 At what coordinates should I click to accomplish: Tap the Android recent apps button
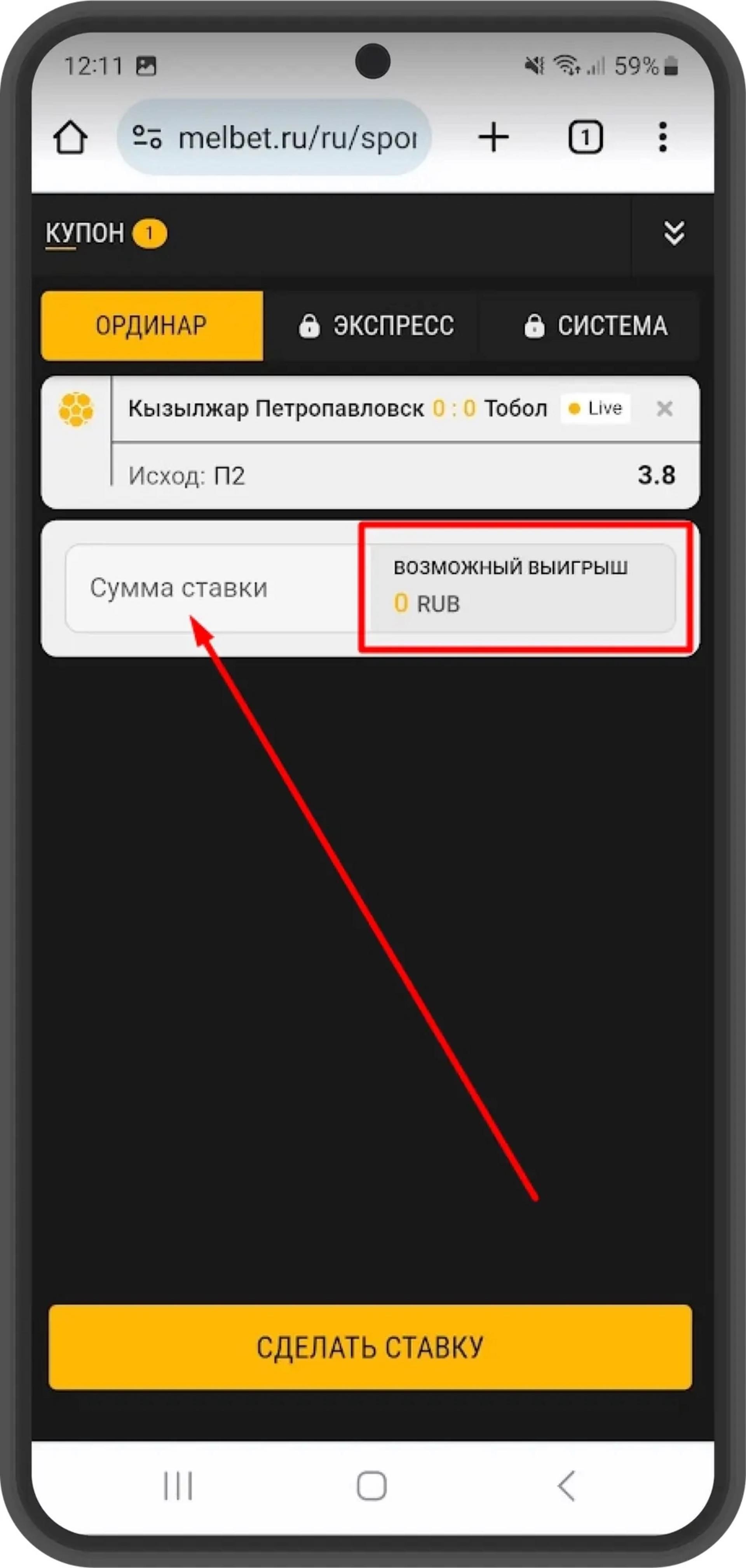[178, 1486]
